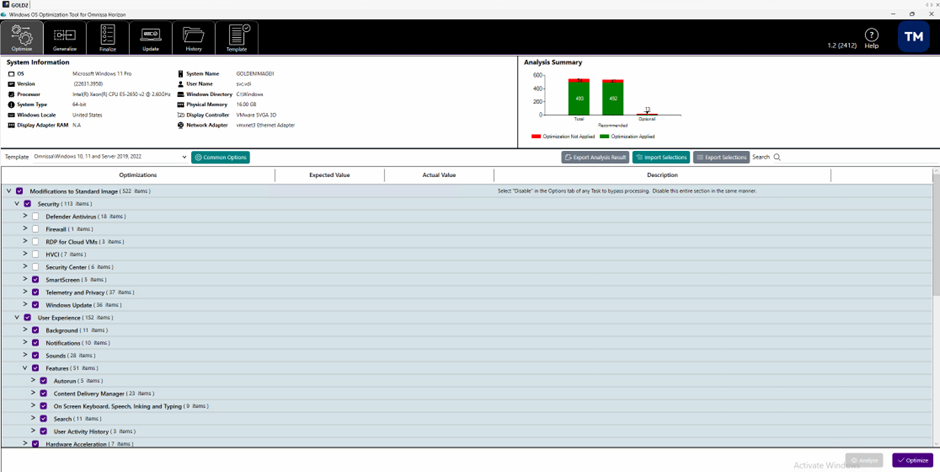Open the History folder icon

193,38
